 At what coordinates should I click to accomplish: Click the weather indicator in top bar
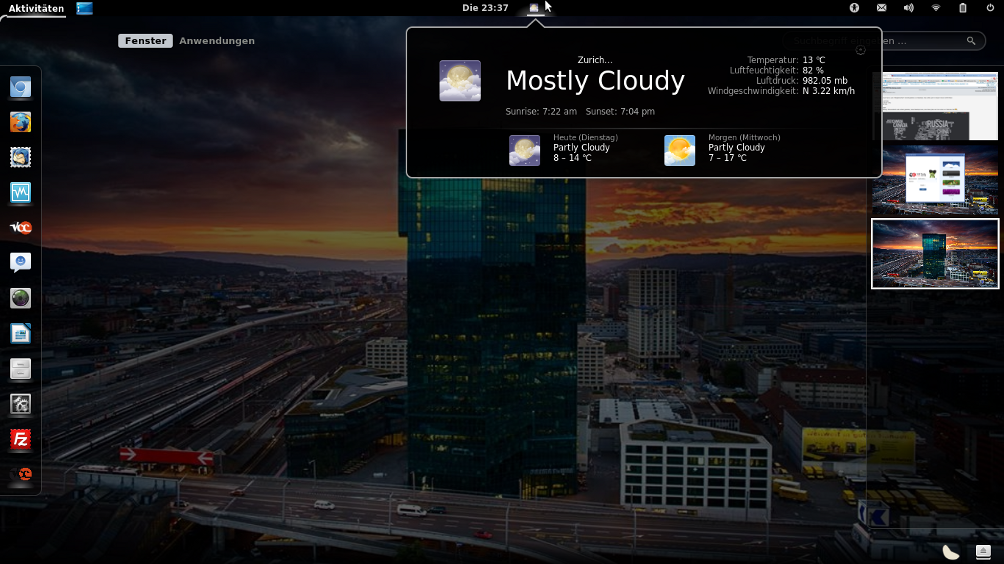534,8
